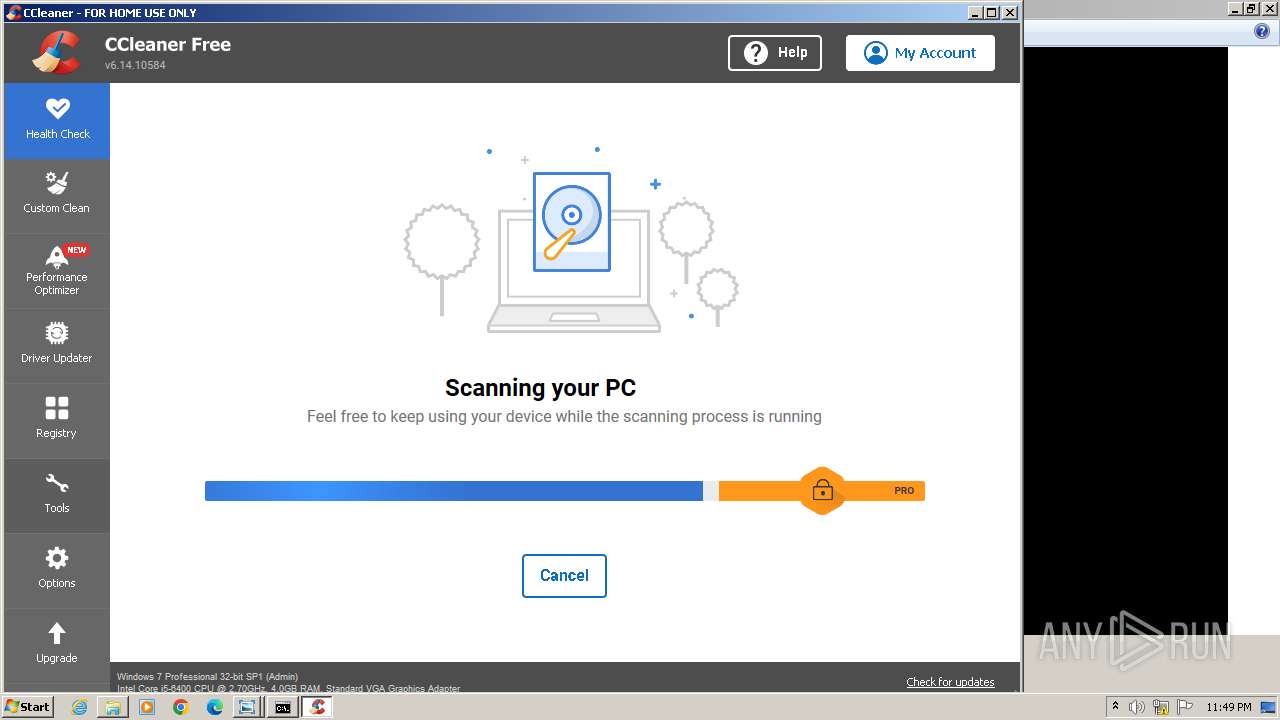Screen dimensions: 1280x720
Task: Open the Options section
Action: pyautogui.click(x=57, y=570)
